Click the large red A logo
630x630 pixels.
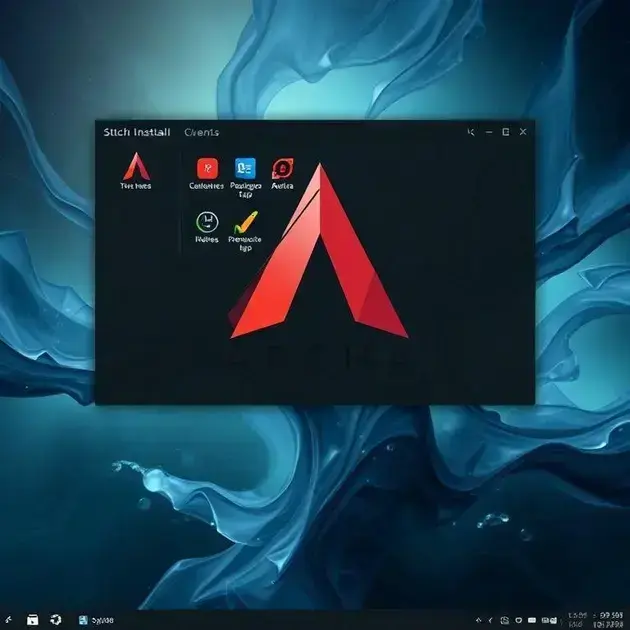[319, 251]
